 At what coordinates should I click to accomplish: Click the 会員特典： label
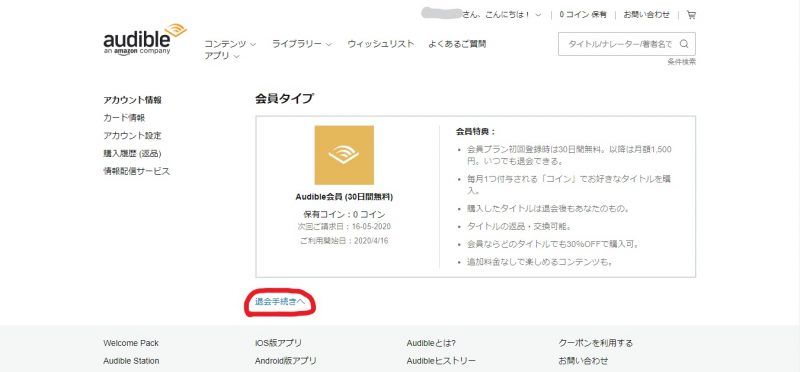point(476,132)
